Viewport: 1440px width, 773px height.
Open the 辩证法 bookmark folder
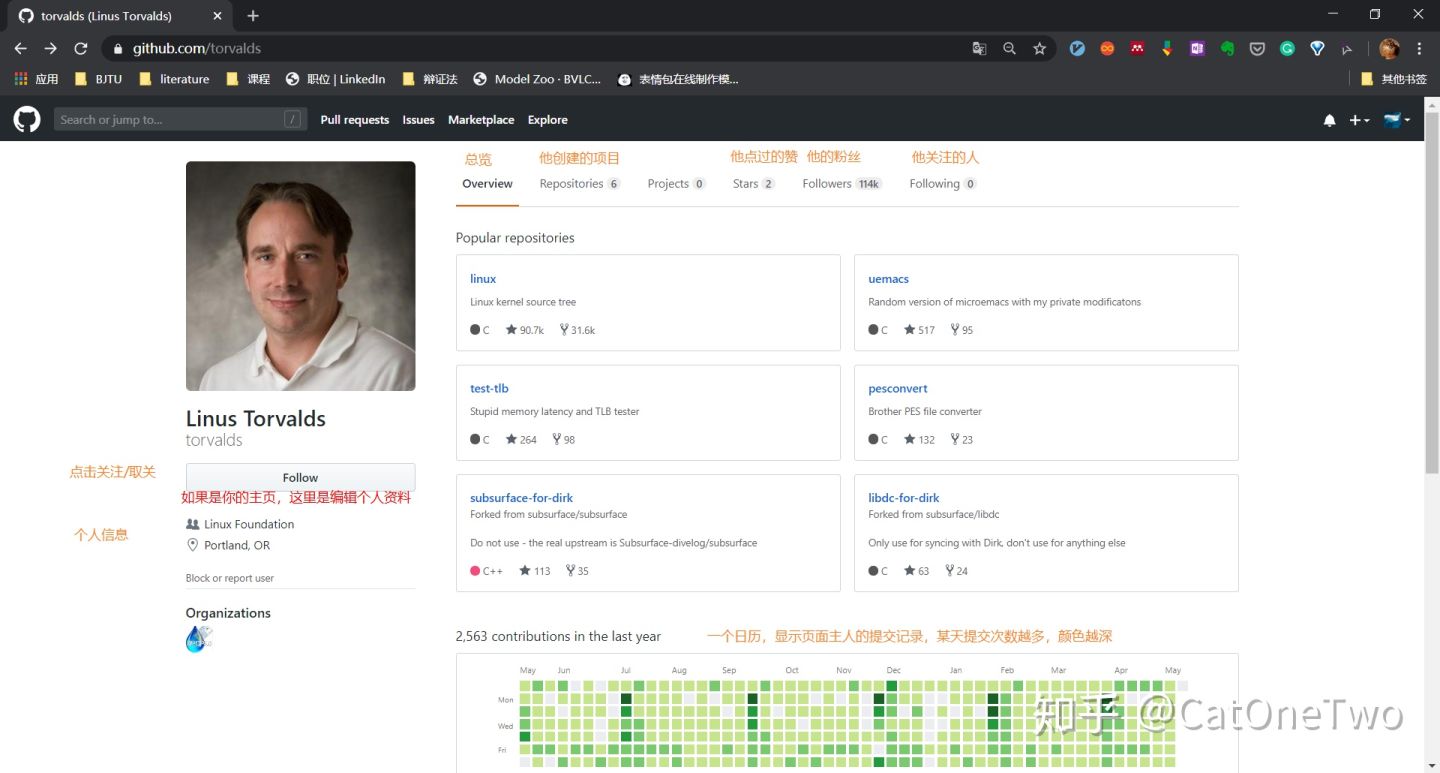coord(429,79)
